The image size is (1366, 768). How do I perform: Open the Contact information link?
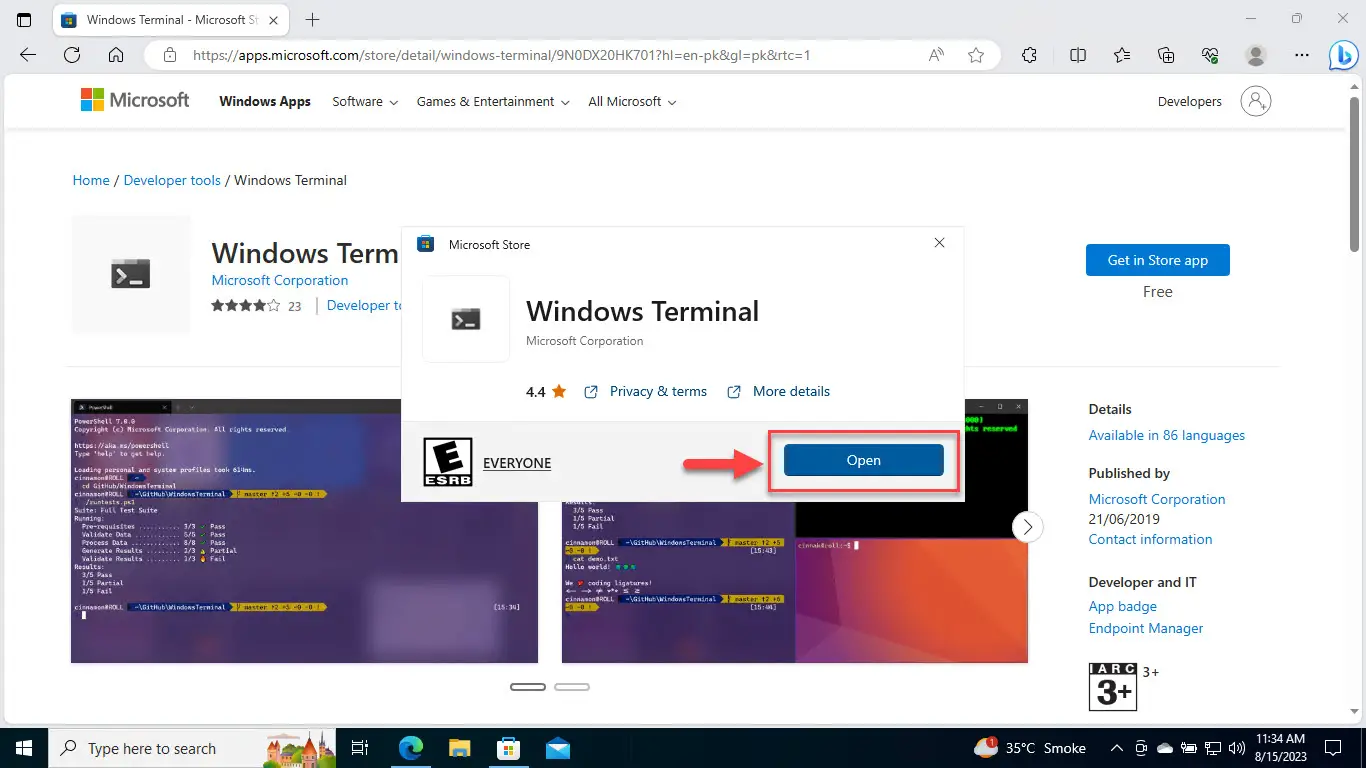point(1150,539)
